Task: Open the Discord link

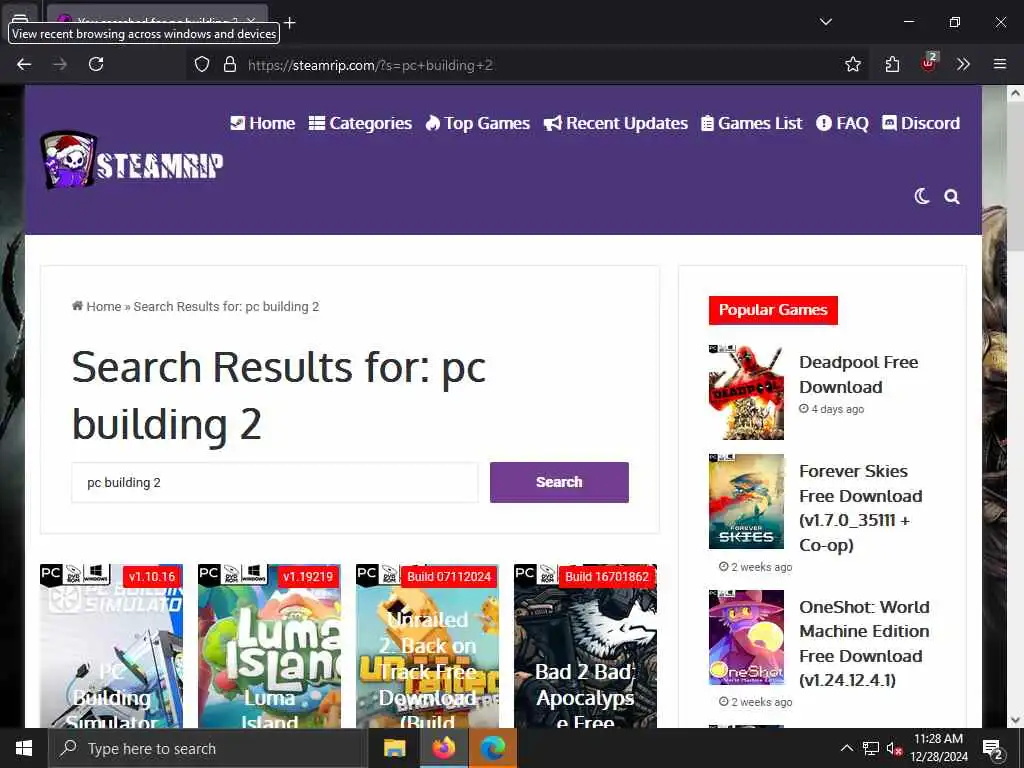Action: point(921,123)
